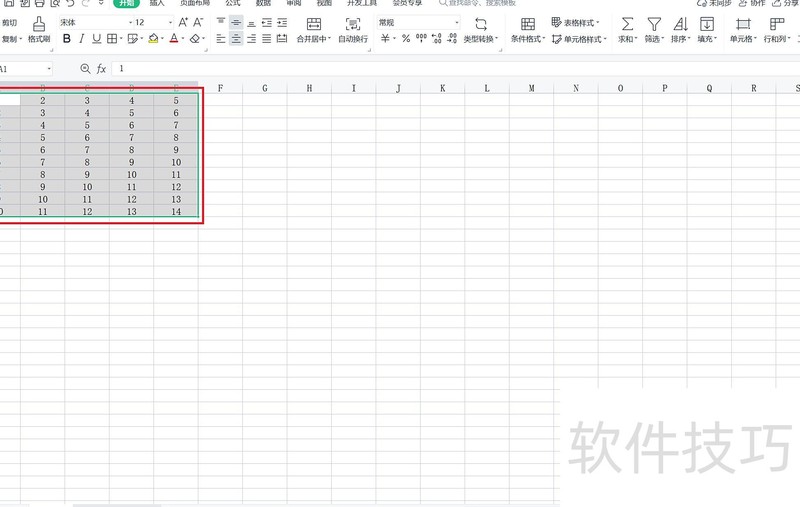Click the decrease indent icon
Screen dimensions: 800x507
tap(266, 22)
